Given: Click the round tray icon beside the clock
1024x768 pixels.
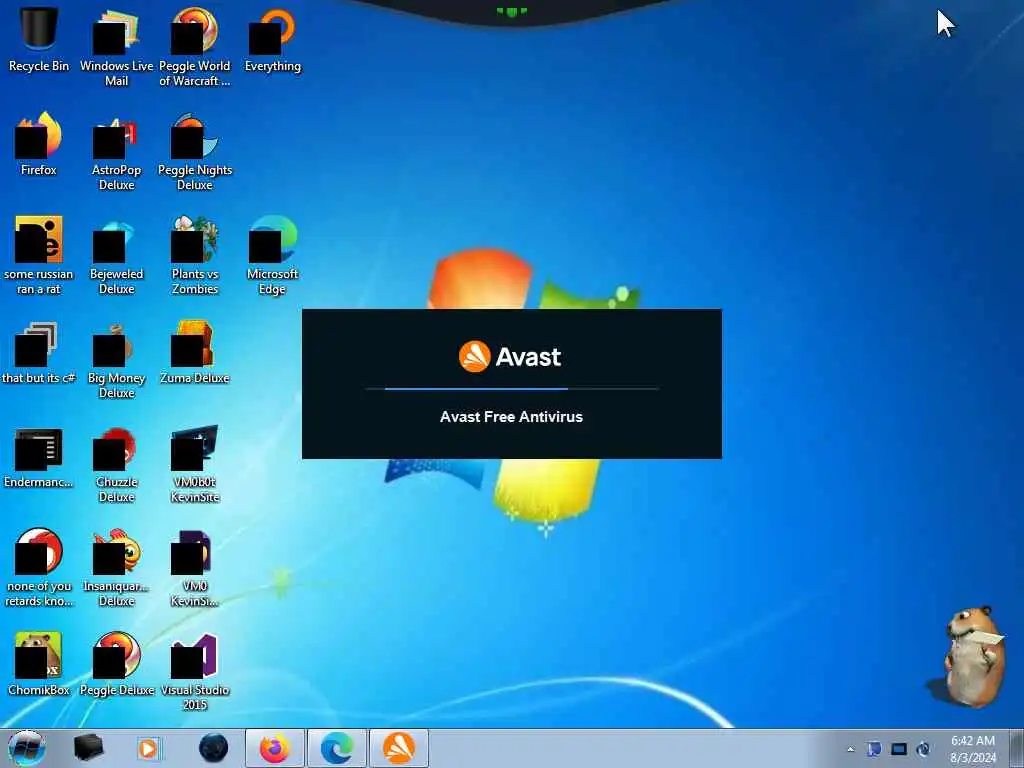Looking at the screenshot, I should [923, 749].
